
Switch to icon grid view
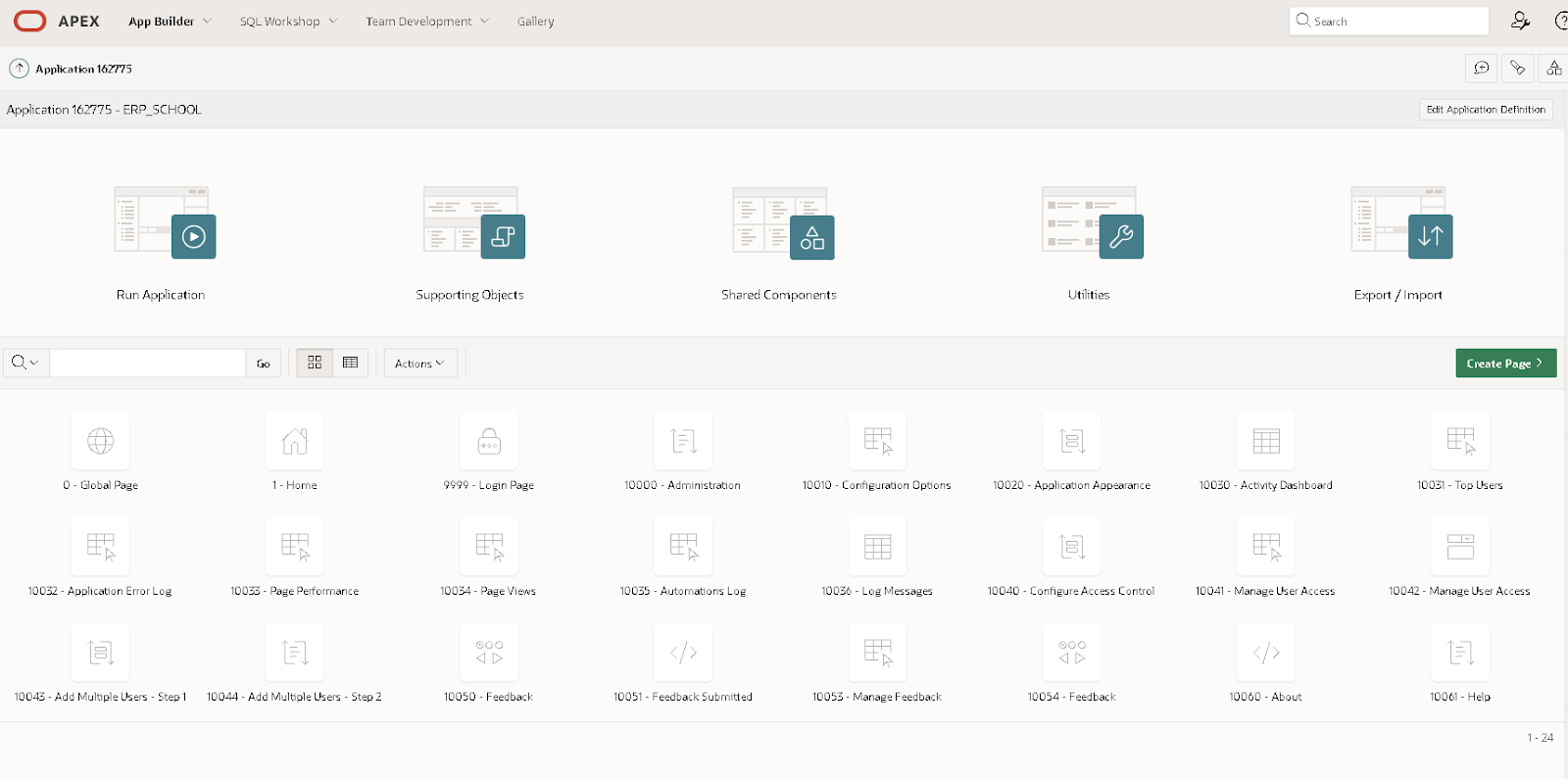coord(315,363)
